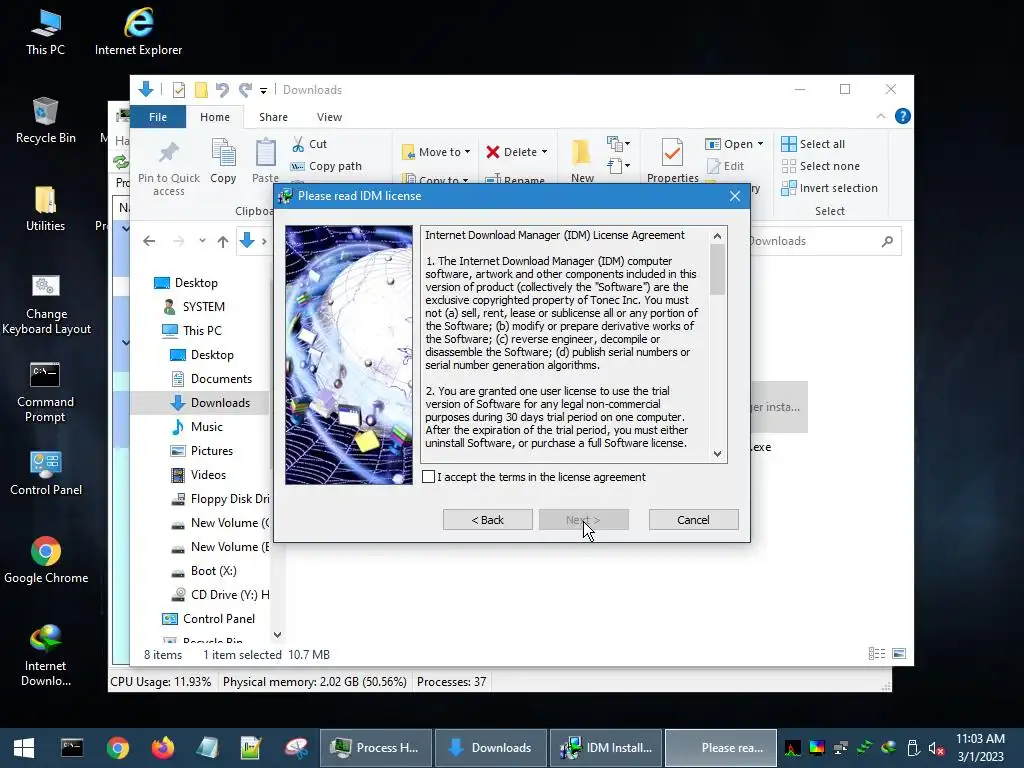Collapse the ribbon with the chevron

(881, 116)
